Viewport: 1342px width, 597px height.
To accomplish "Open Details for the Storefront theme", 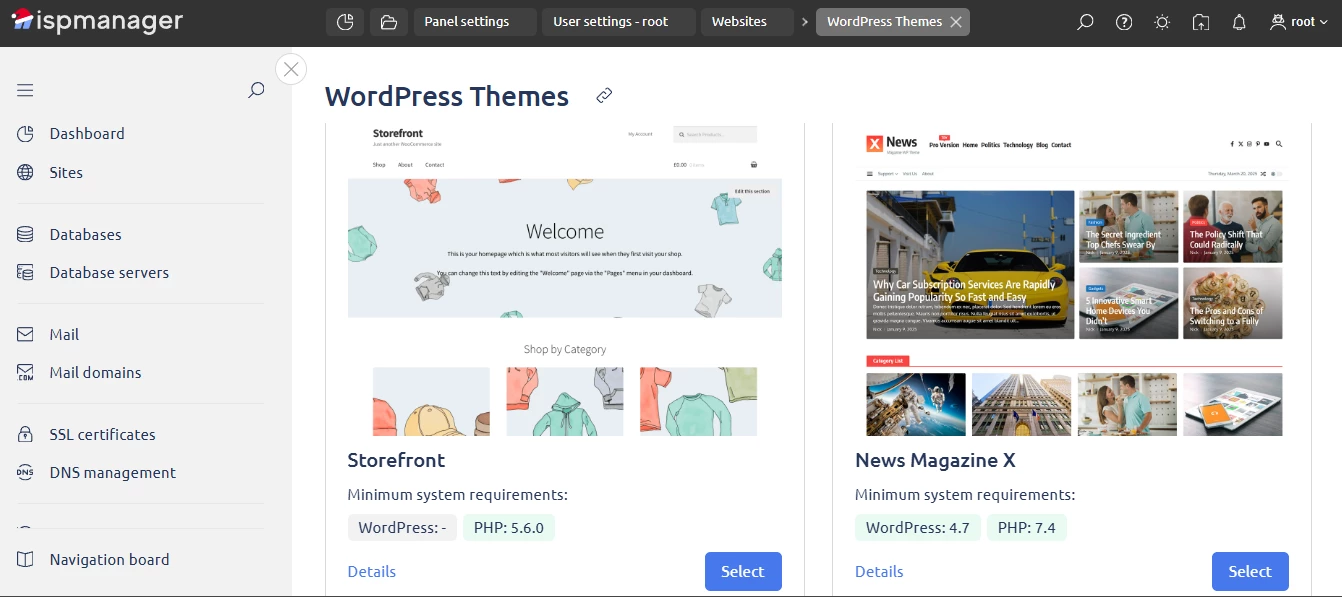I will coord(372,571).
